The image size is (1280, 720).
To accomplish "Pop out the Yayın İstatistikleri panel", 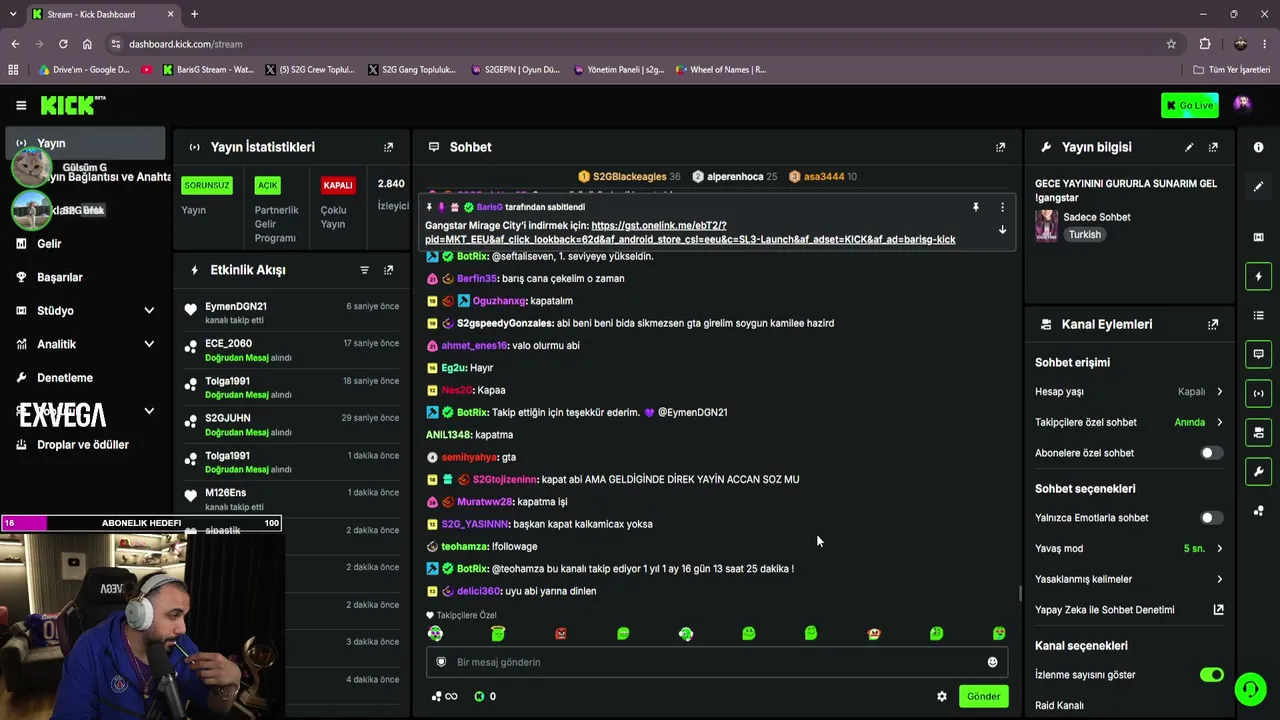I will pos(389,147).
